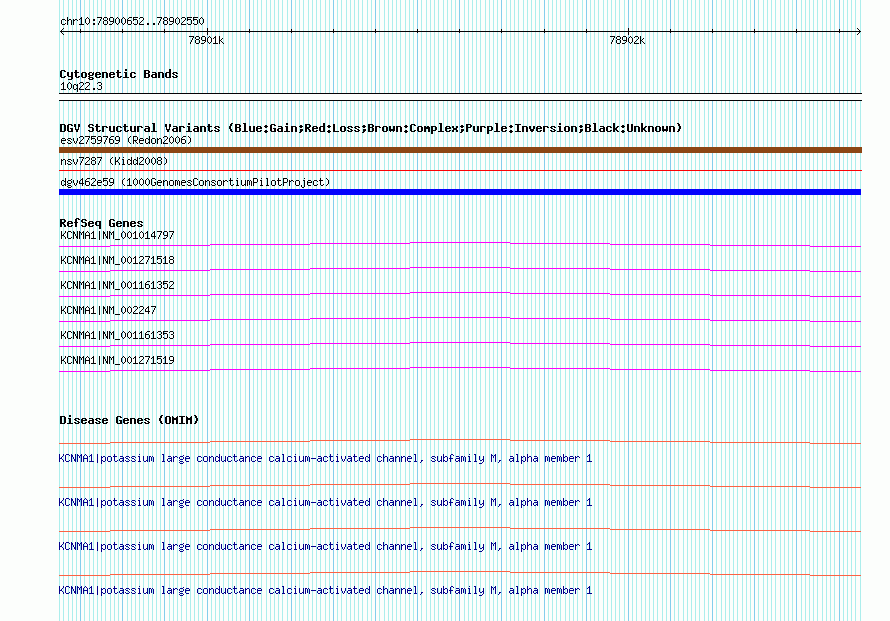This screenshot has width=890, height=621.
Task: Click the 10q22.3 band label
Action: click(x=81, y=86)
